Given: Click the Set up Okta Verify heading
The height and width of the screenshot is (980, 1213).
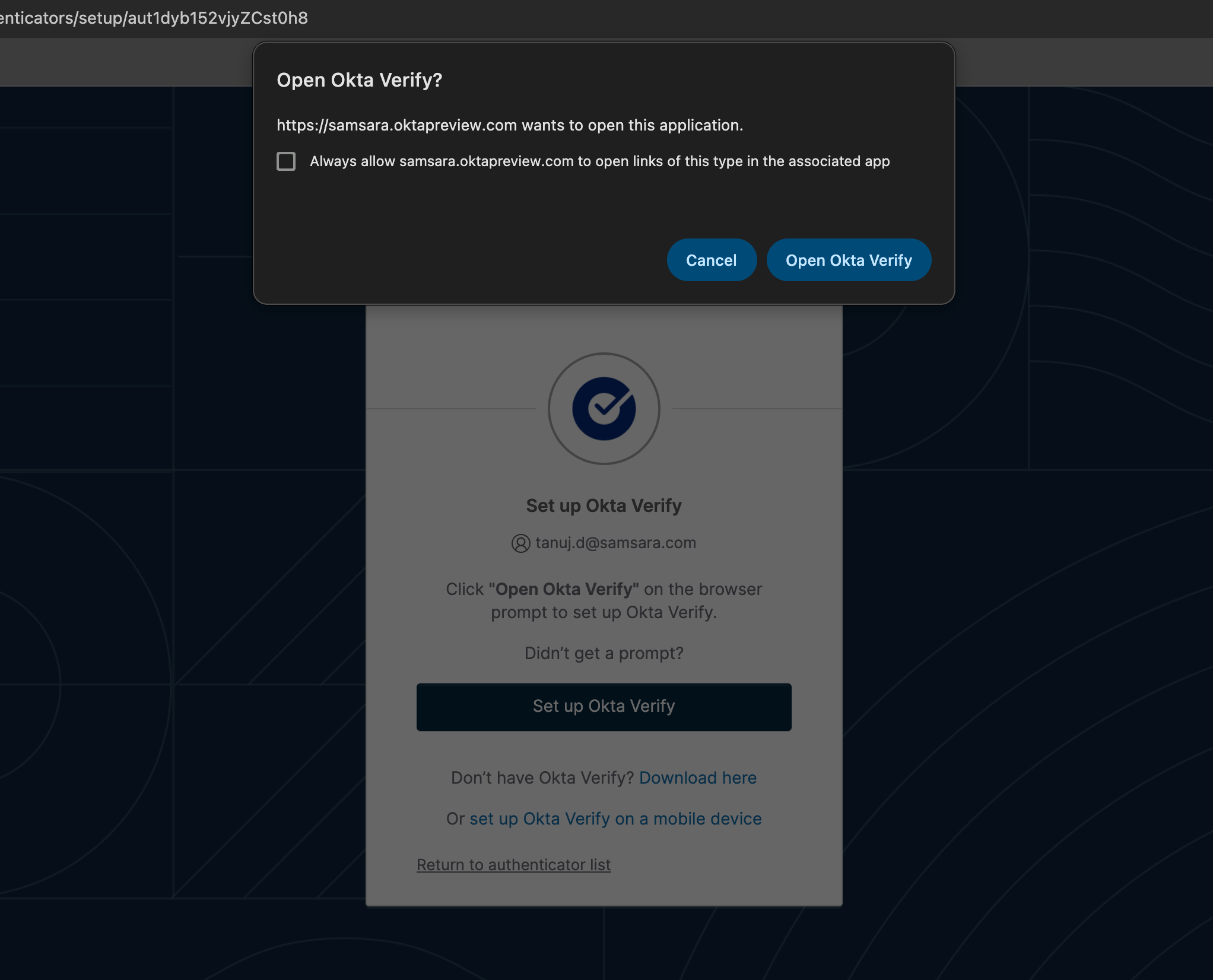Looking at the screenshot, I should tap(604, 505).
